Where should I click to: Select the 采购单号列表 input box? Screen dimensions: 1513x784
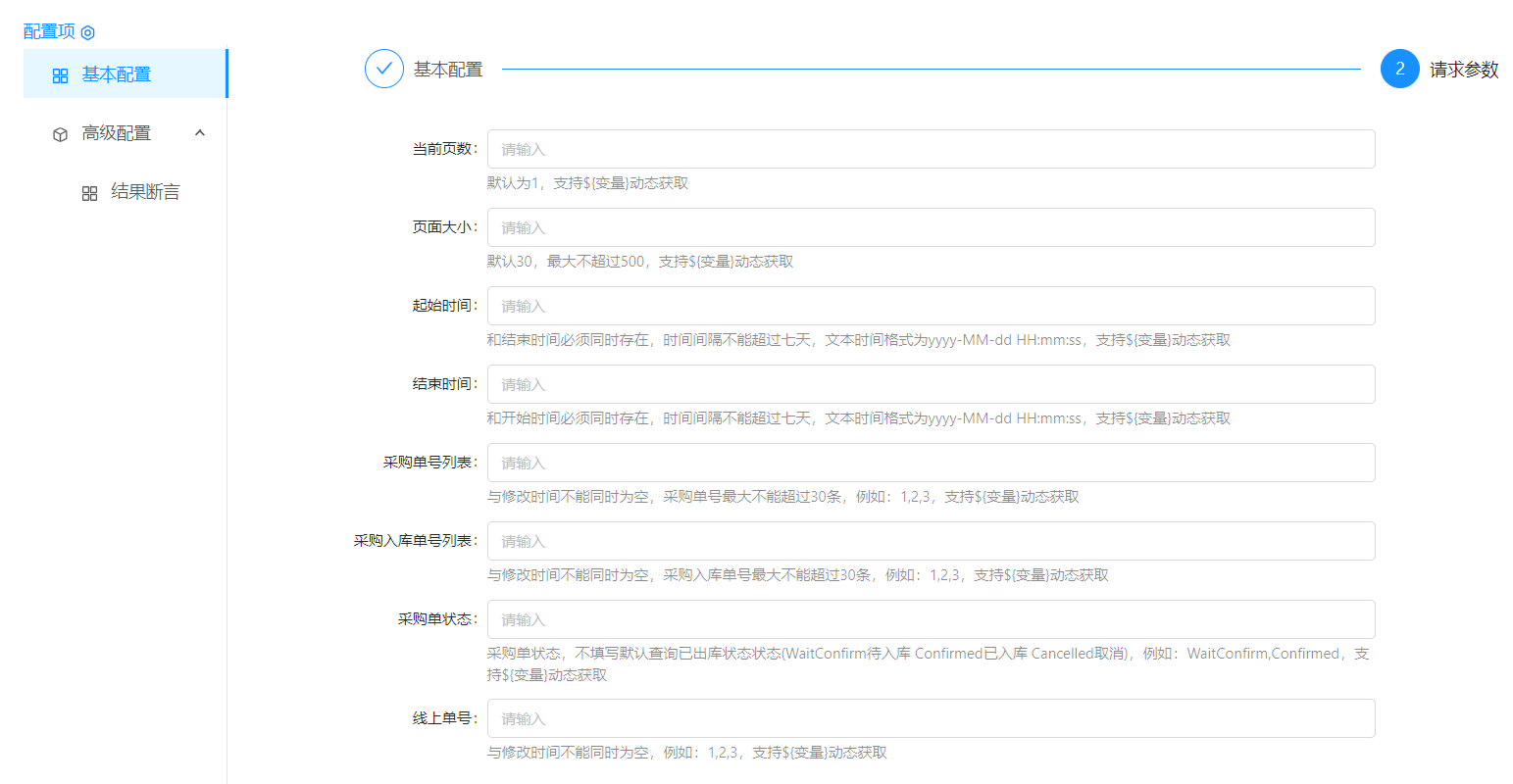[x=931, y=463]
